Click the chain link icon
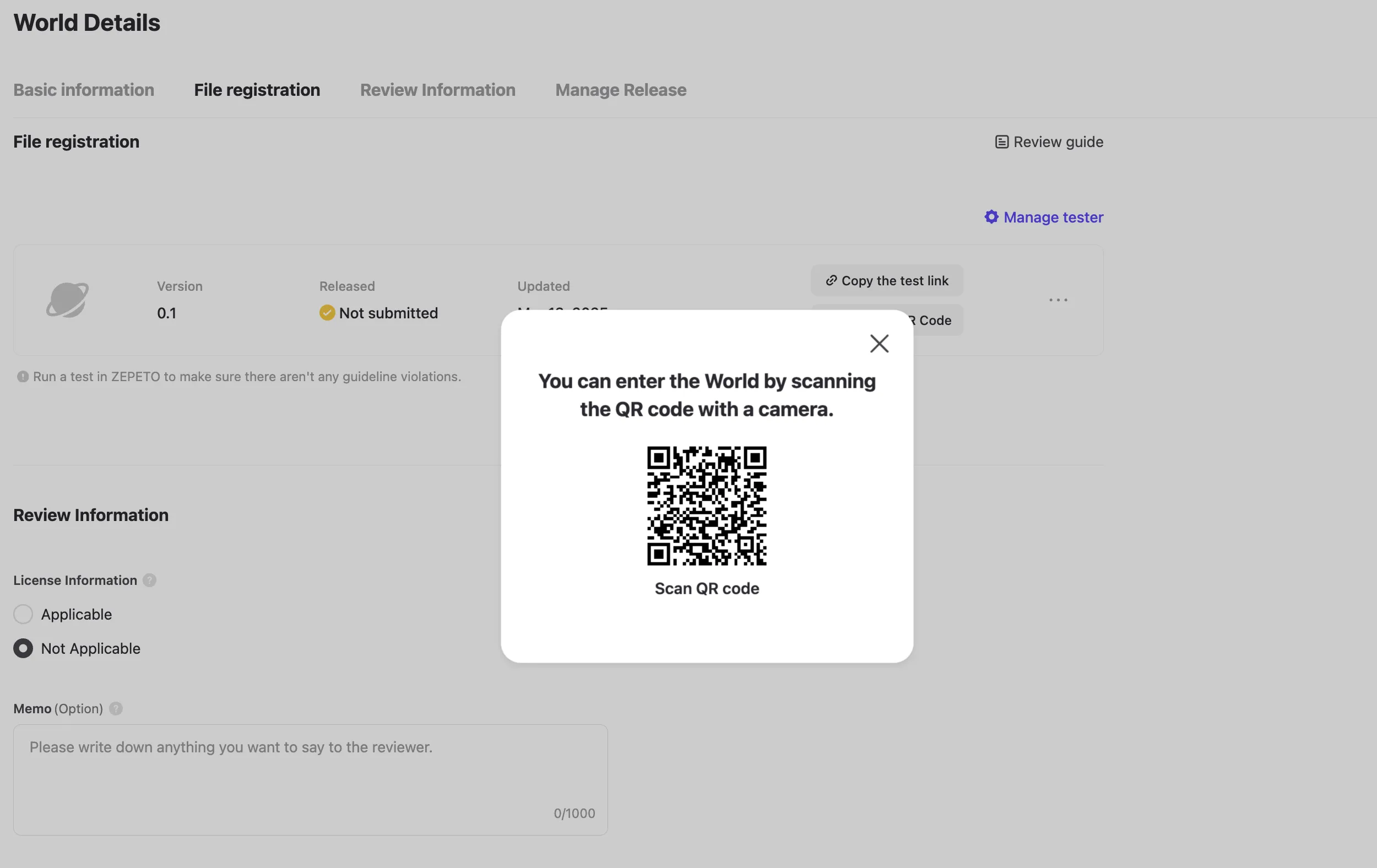Screen dimensions: 1377x868 pyautogui.click(x=831, y=280)
